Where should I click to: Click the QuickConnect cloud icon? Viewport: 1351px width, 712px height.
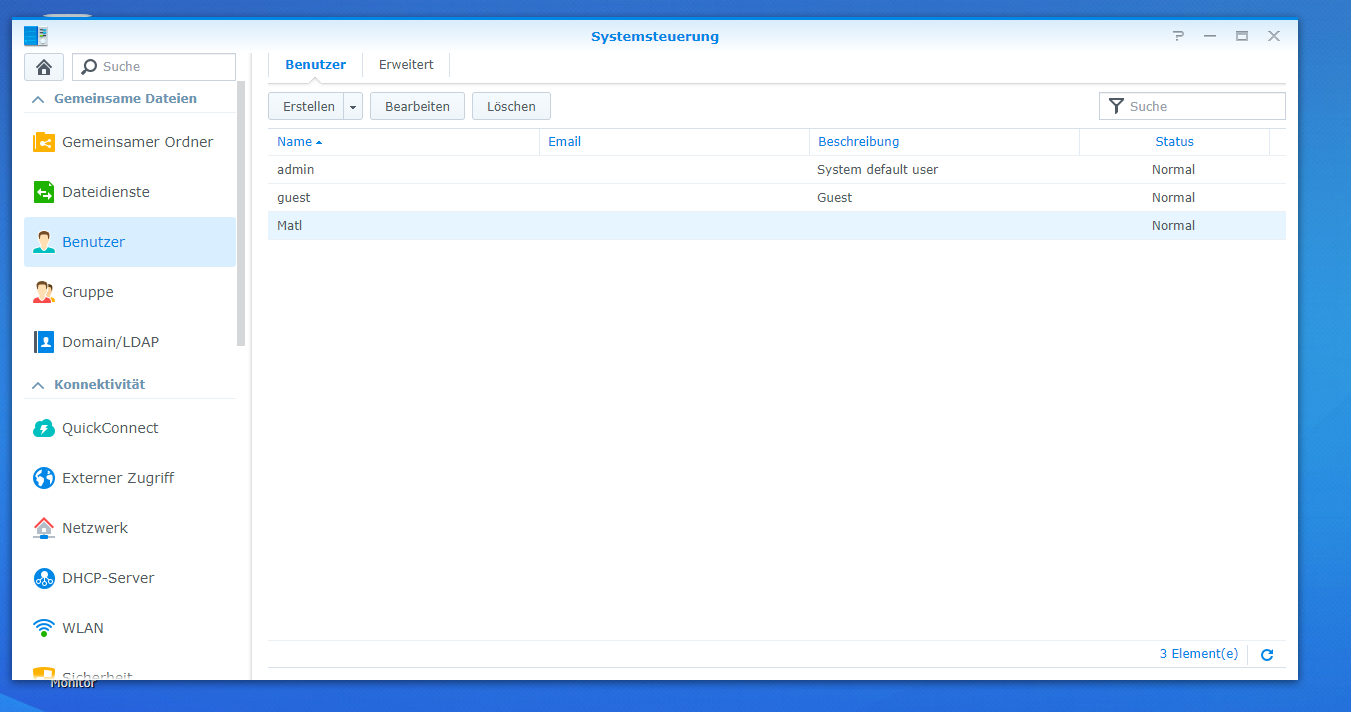pos(44,428)
